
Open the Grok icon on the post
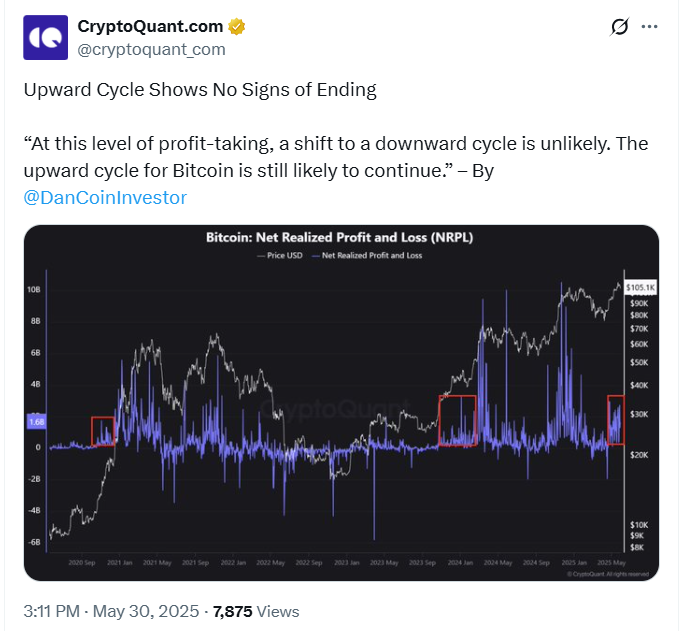[619, 26]
